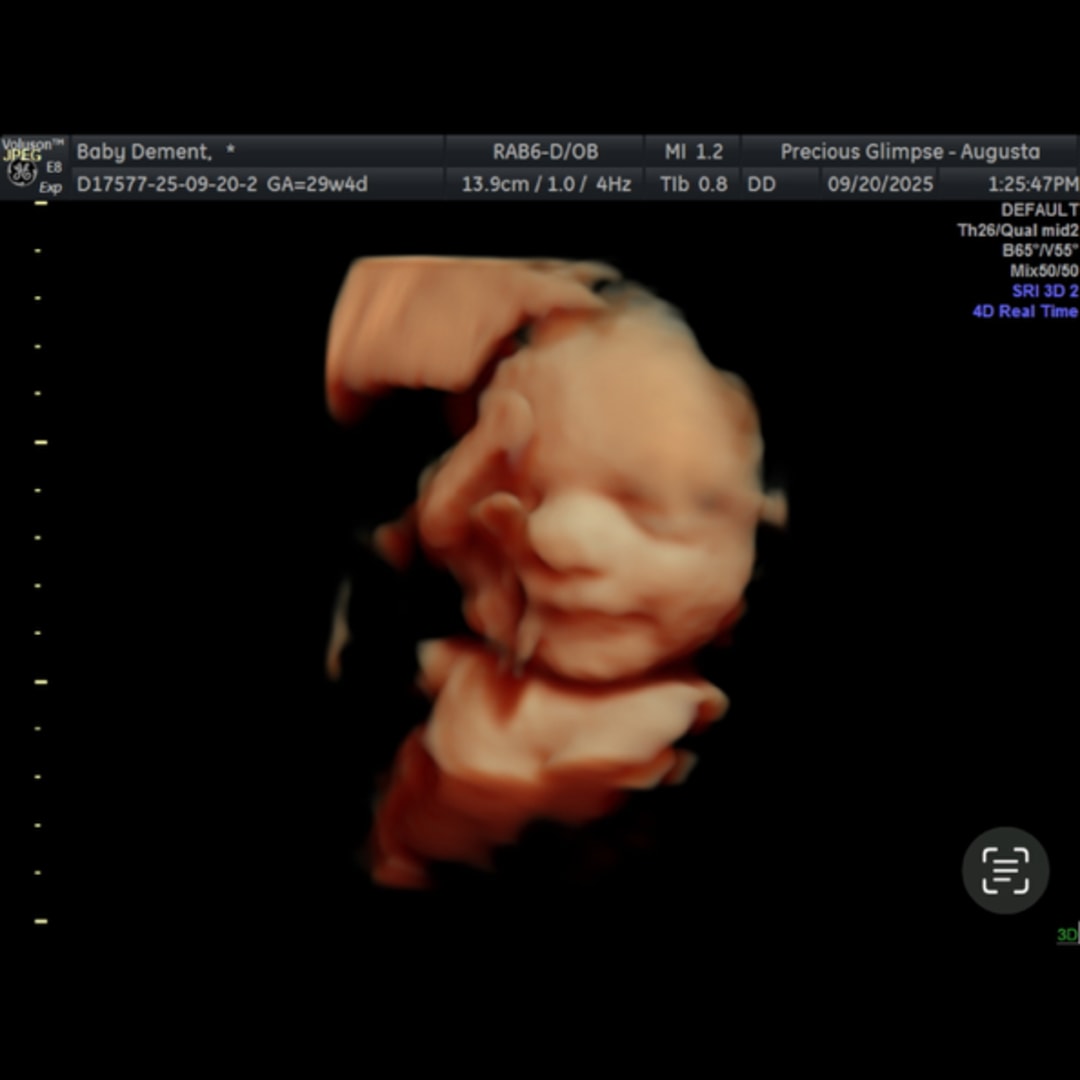Click the MI 1.2 indicator
Screen dimensions: 1080x1080
pos(693,152)
